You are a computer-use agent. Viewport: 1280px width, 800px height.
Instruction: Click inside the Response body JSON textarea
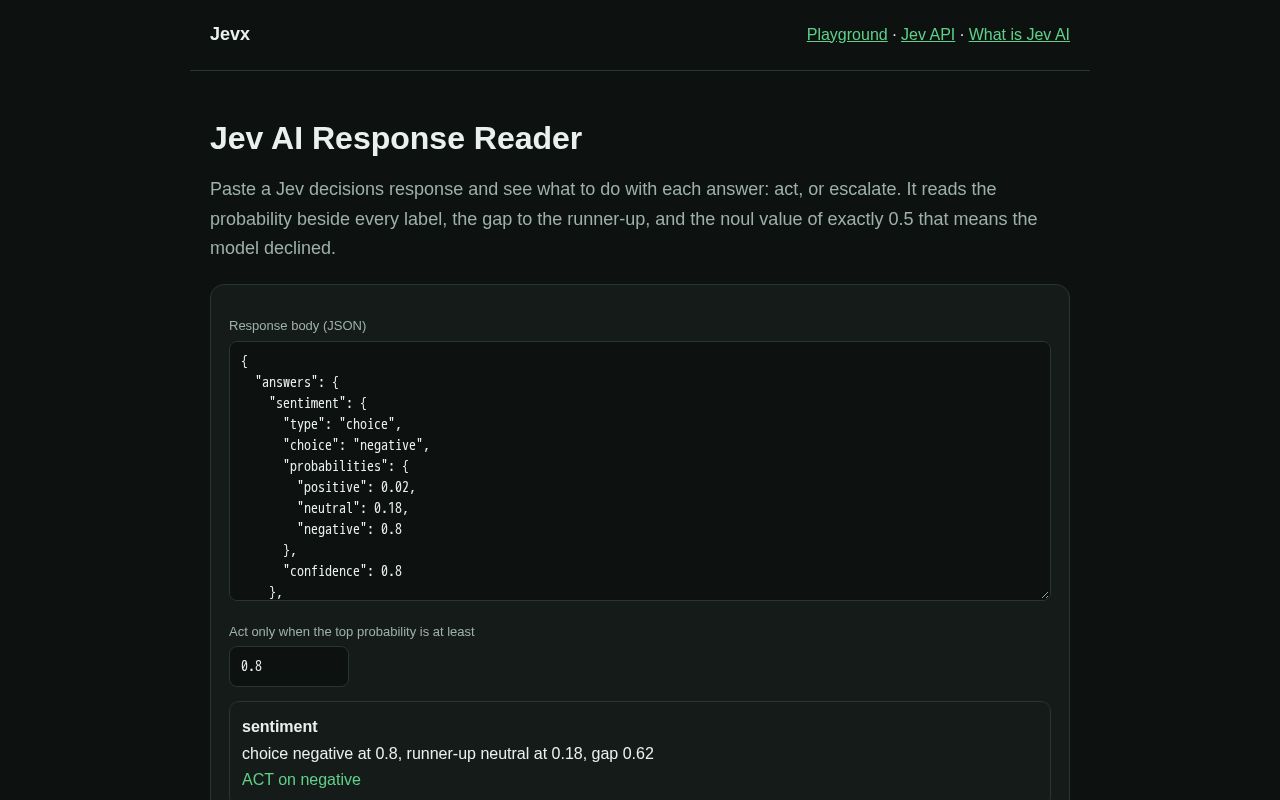click(x=640, y=471)
